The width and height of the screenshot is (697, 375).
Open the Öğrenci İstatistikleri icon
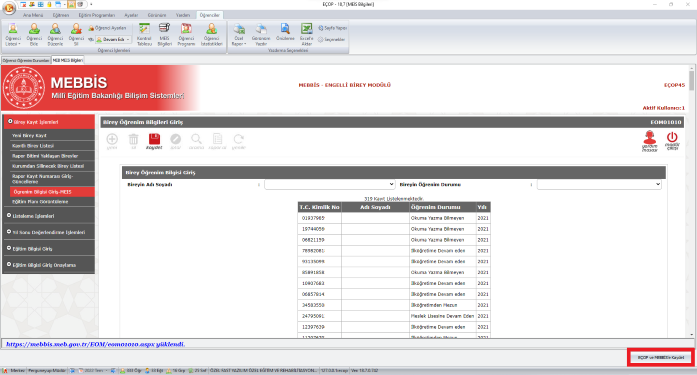212,34
